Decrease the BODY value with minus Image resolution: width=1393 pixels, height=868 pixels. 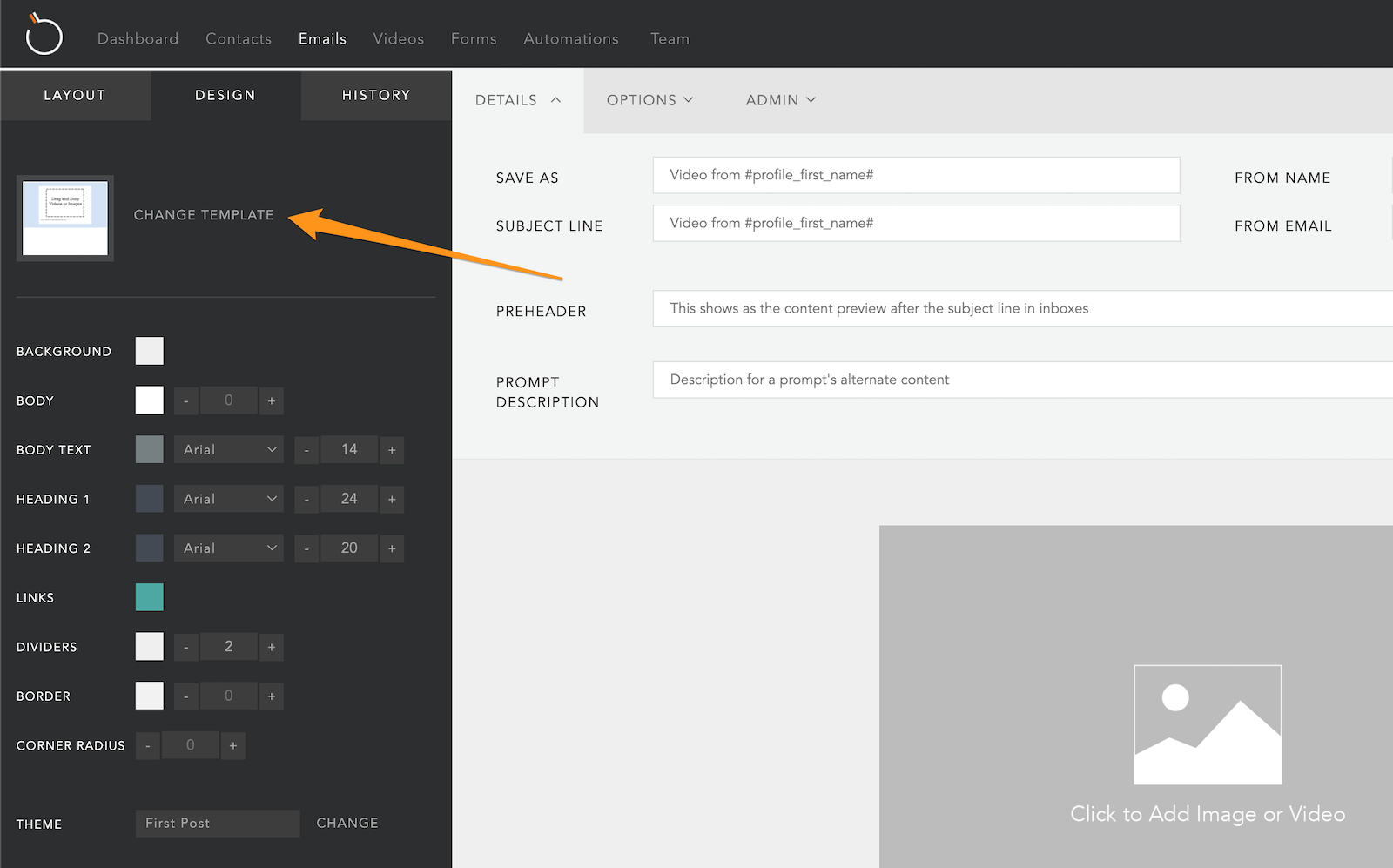(186, 400)
